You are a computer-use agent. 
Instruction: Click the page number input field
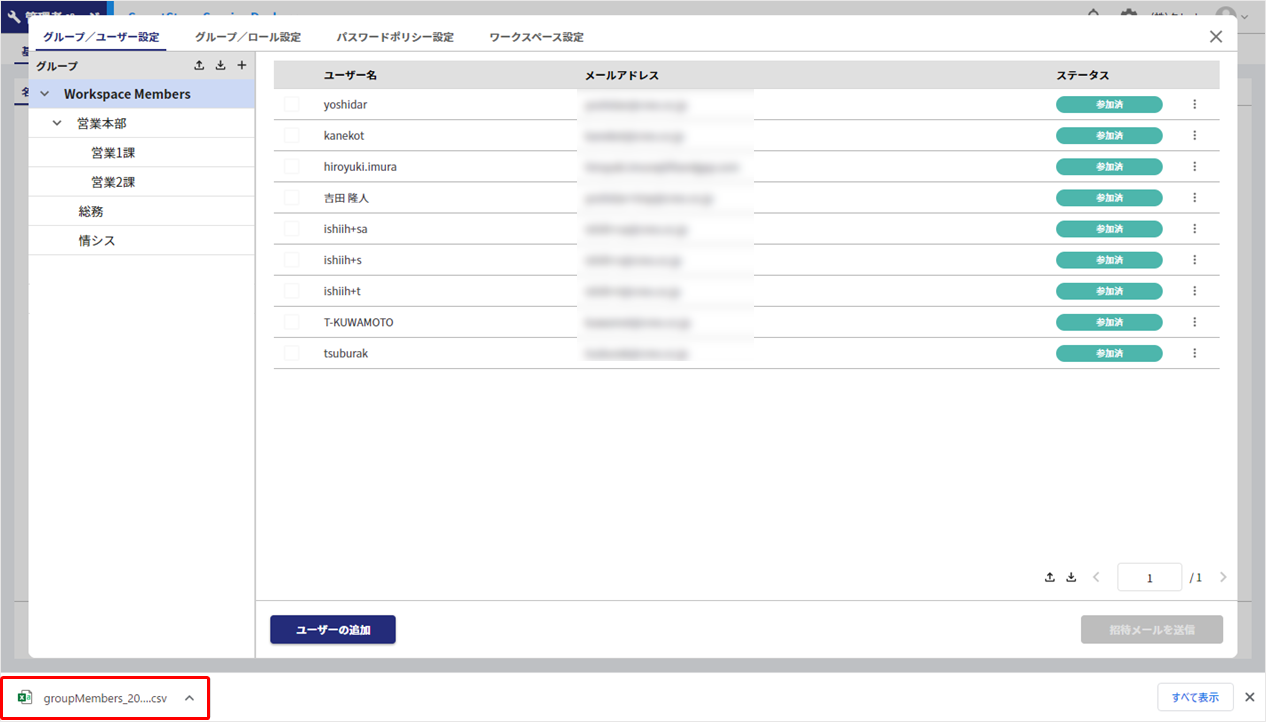[1149, 578]
